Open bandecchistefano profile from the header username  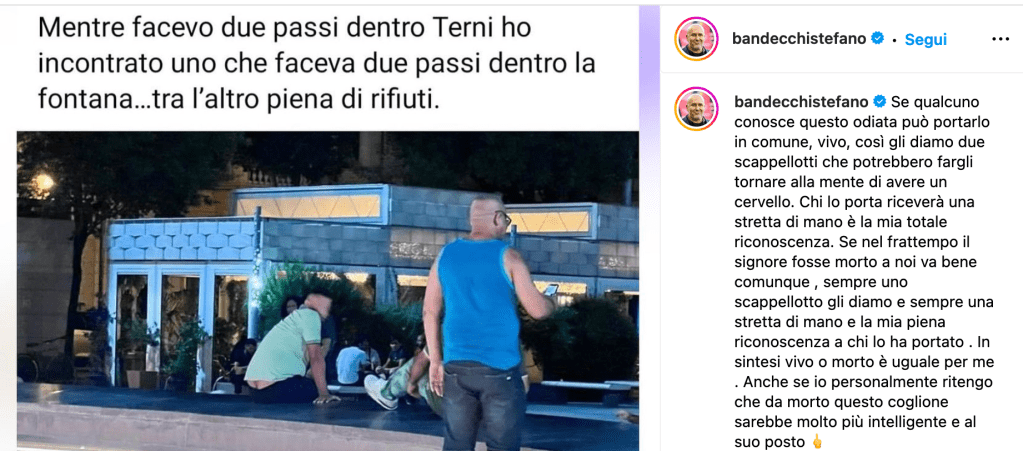click(x=799, y=39)
